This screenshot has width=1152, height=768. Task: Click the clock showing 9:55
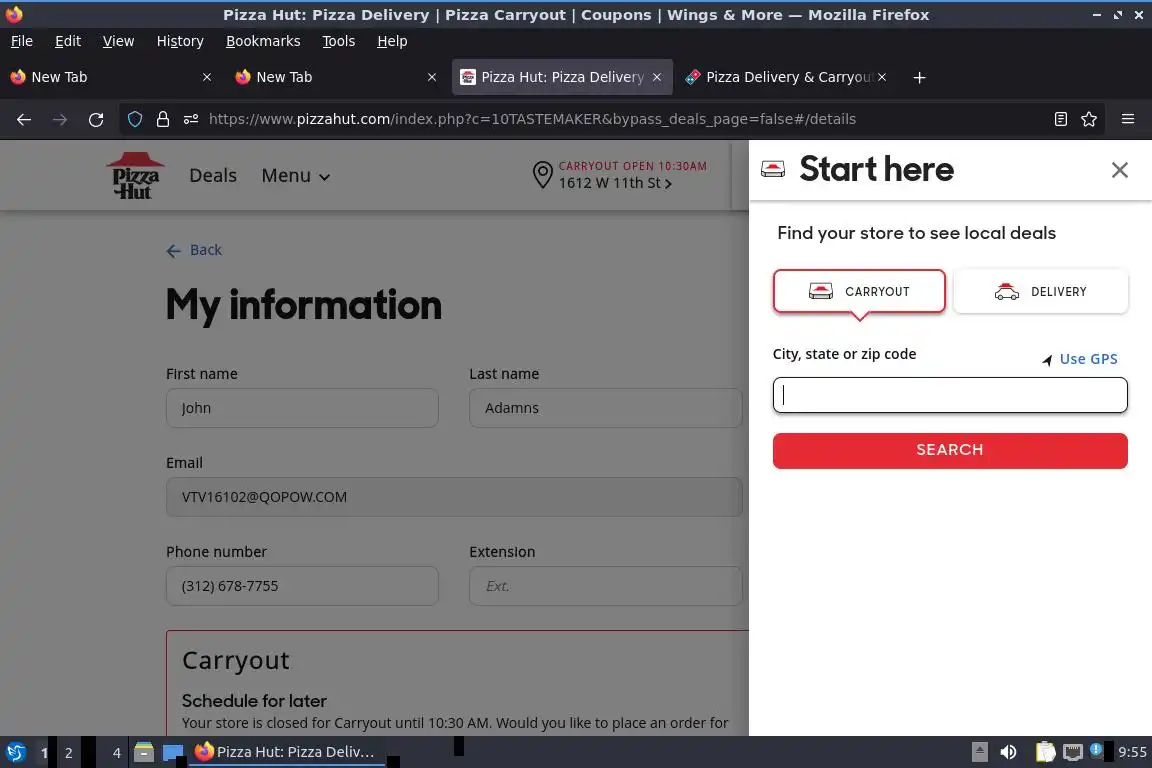click(1132, 752)
